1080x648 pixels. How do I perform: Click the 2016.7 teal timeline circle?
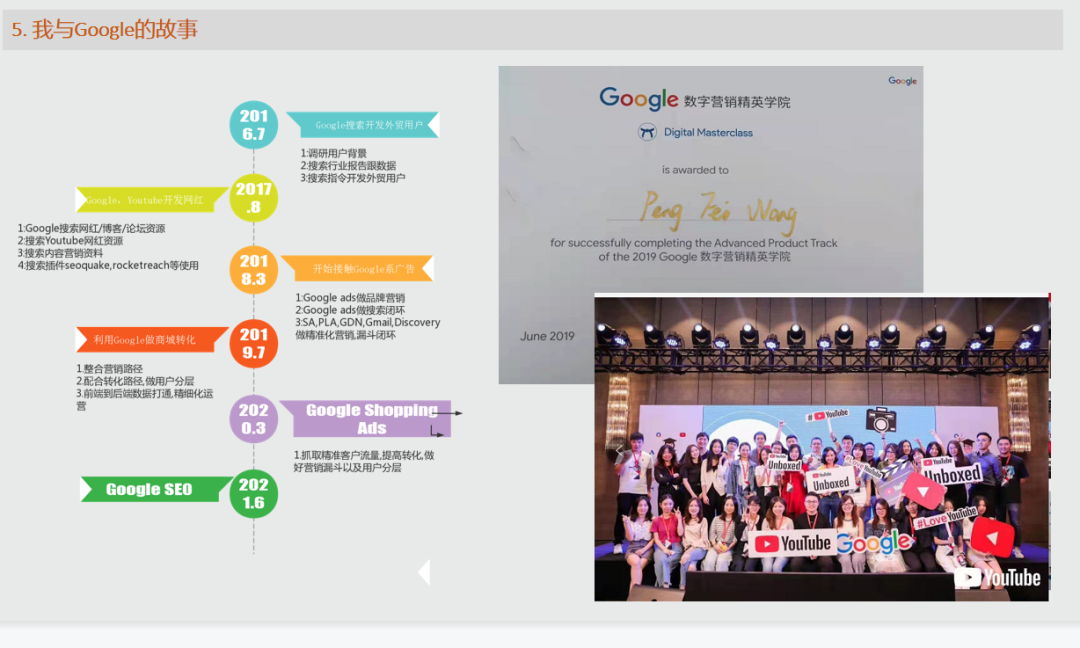click(253, 125)
